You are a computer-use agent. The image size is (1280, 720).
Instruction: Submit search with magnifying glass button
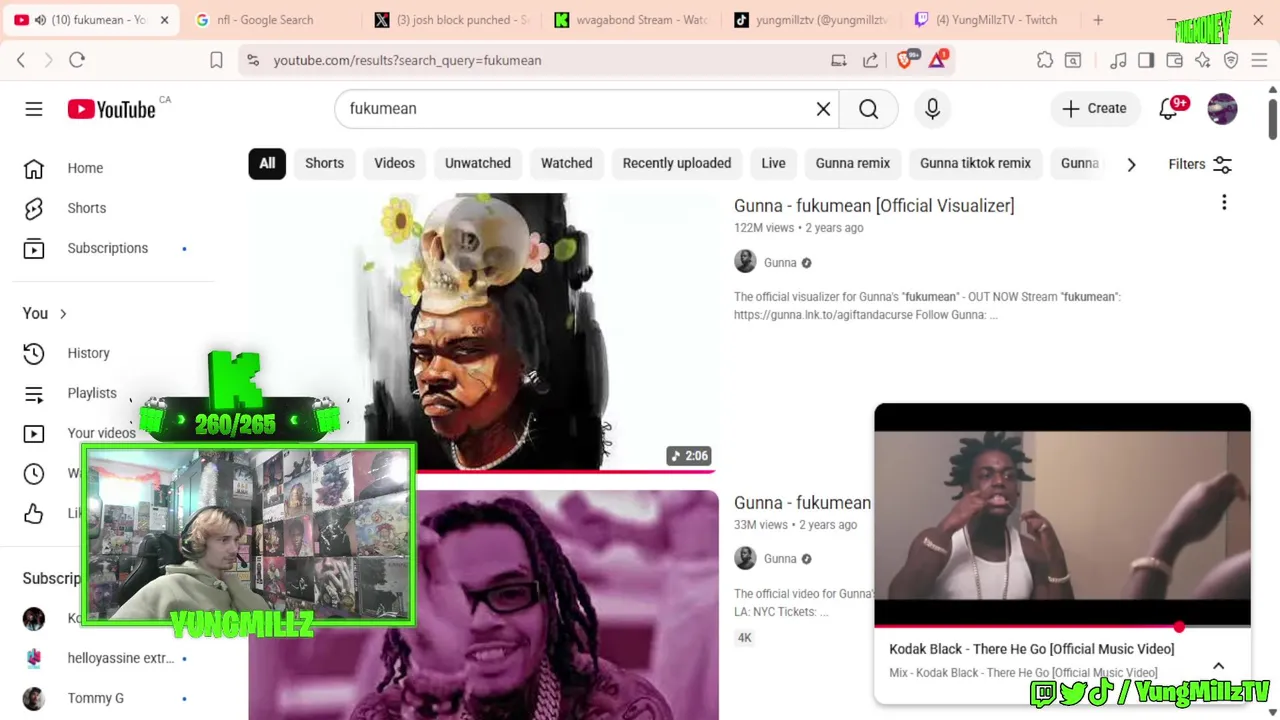tap(868, 109)
